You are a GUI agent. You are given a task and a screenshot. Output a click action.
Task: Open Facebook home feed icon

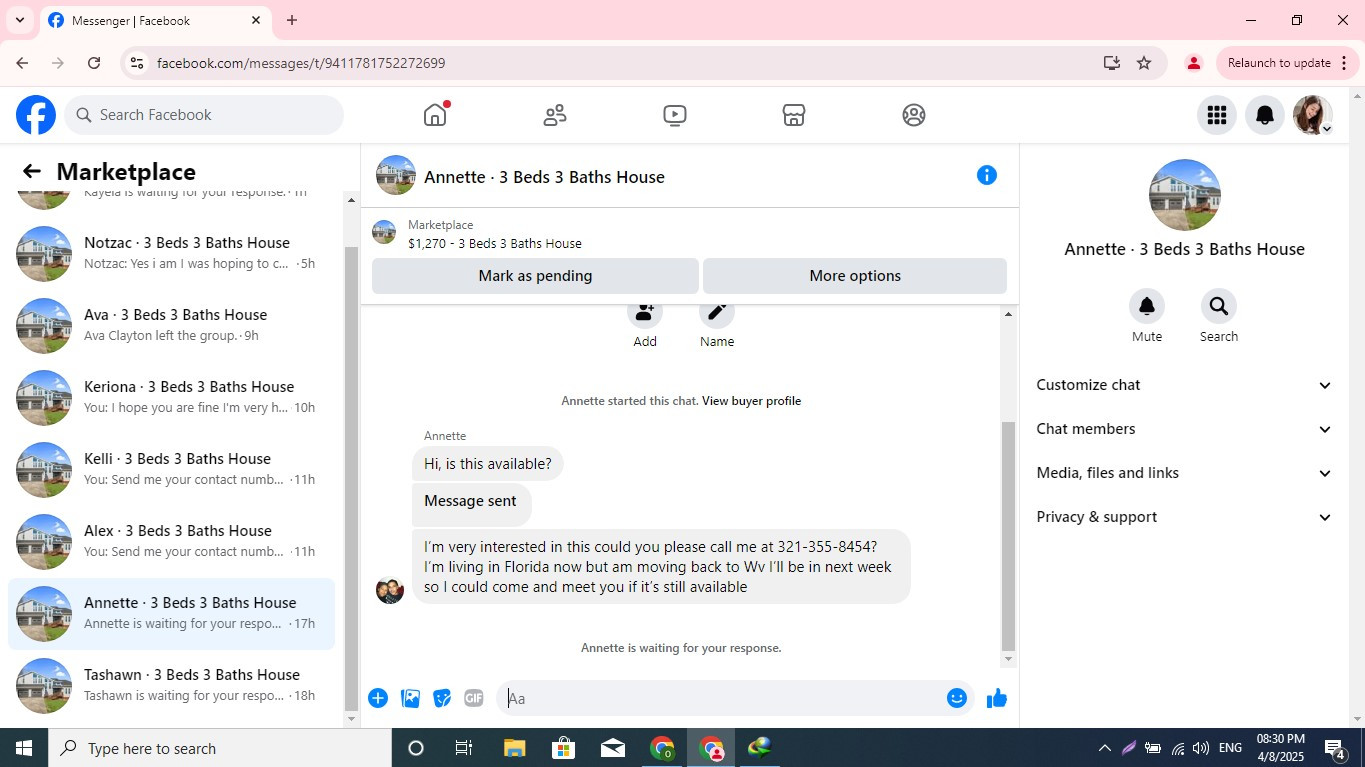435,115
